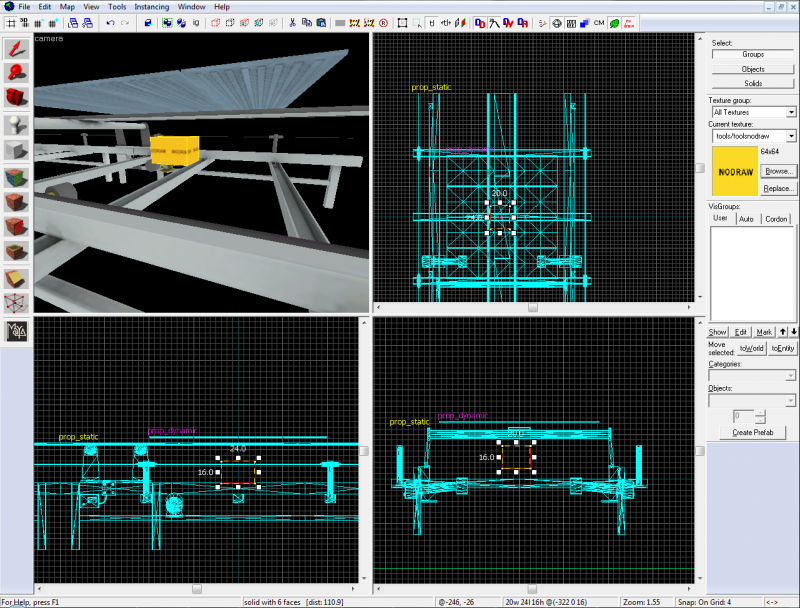Click the Browse button for textures

tap(779, 171)
